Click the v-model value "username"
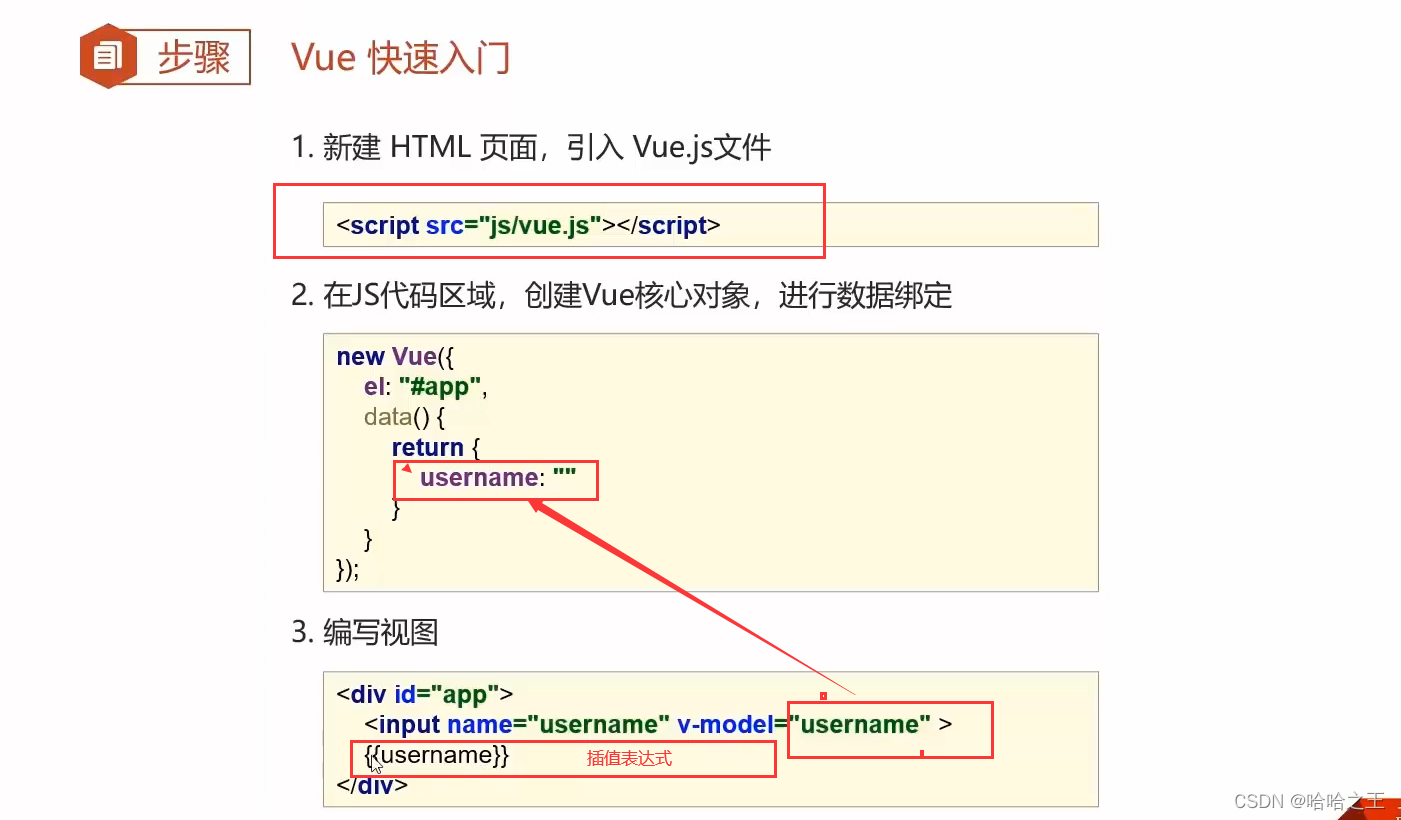The width and height of the screenshot is (1401, 820). pyautogui.click(x=860, y=724)
